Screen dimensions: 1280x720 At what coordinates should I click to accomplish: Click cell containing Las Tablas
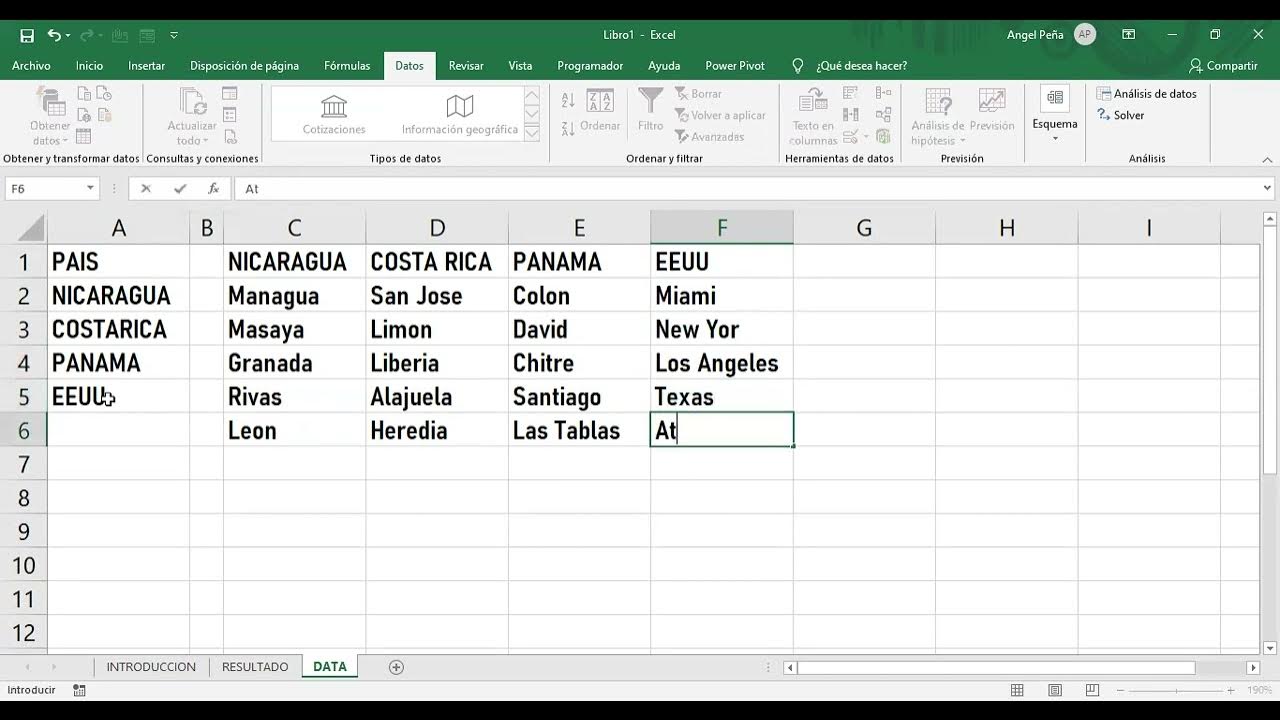pos(579,431)
